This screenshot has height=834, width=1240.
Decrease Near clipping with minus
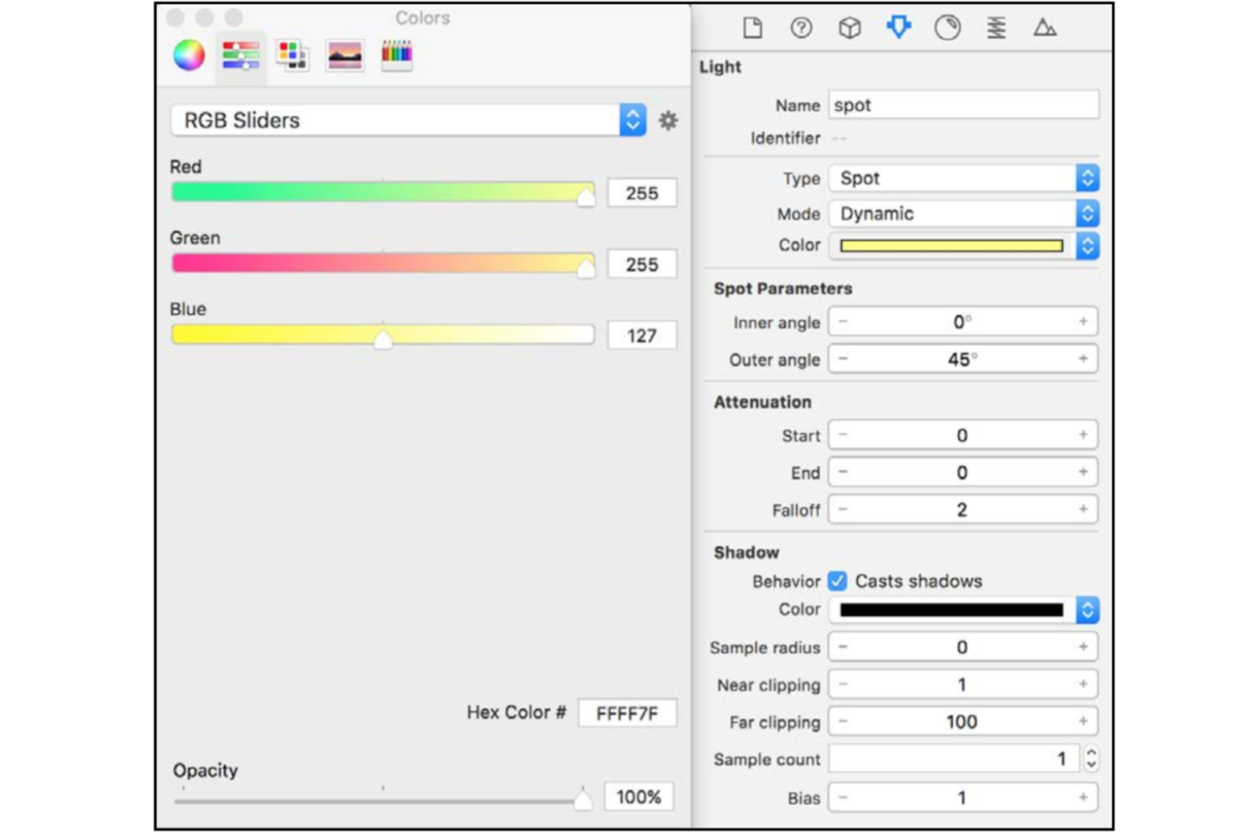(843, 685)
